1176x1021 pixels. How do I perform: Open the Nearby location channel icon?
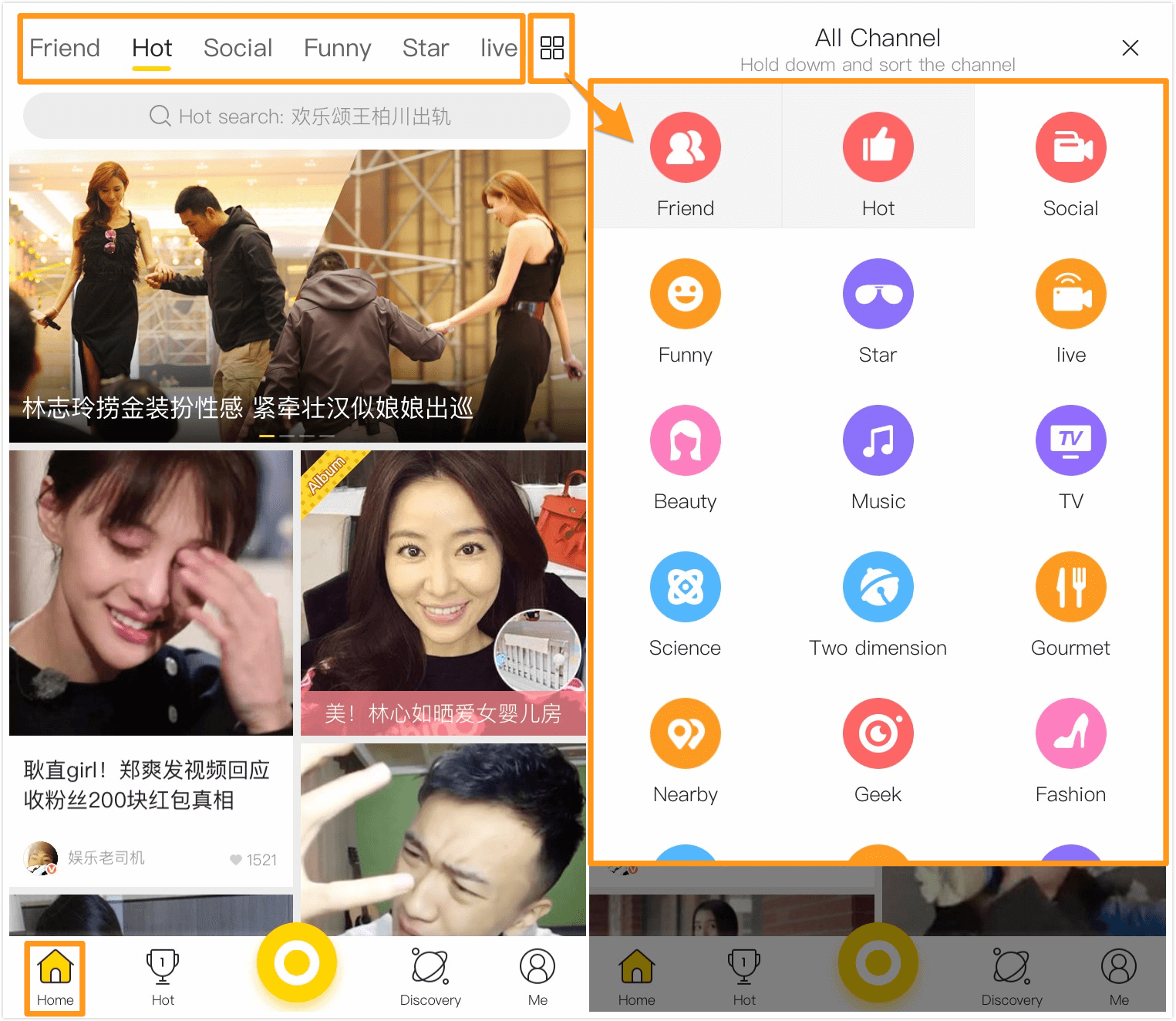coord(685,733)
